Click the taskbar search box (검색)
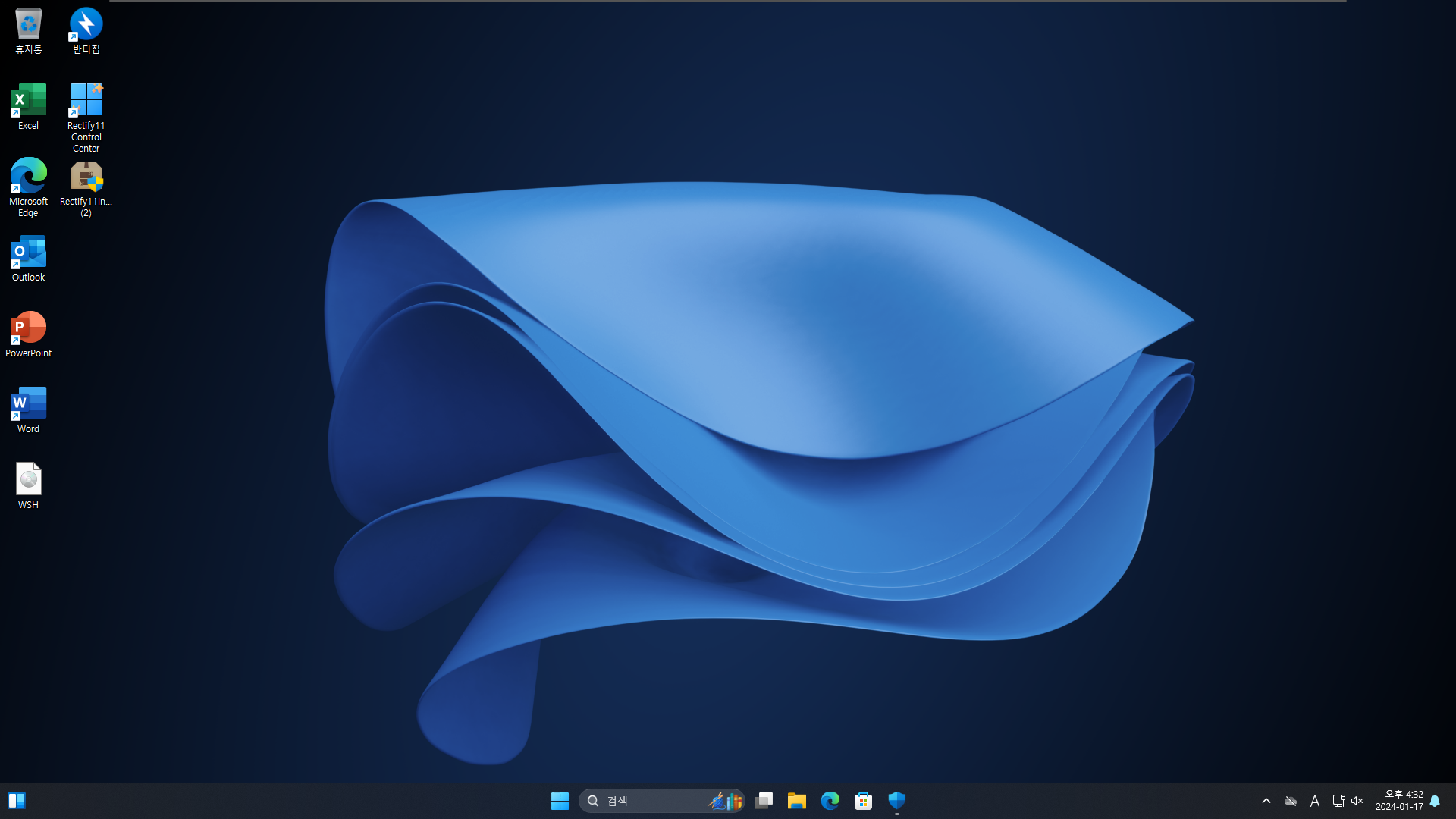1456x819 pixels. click(661, 801)
